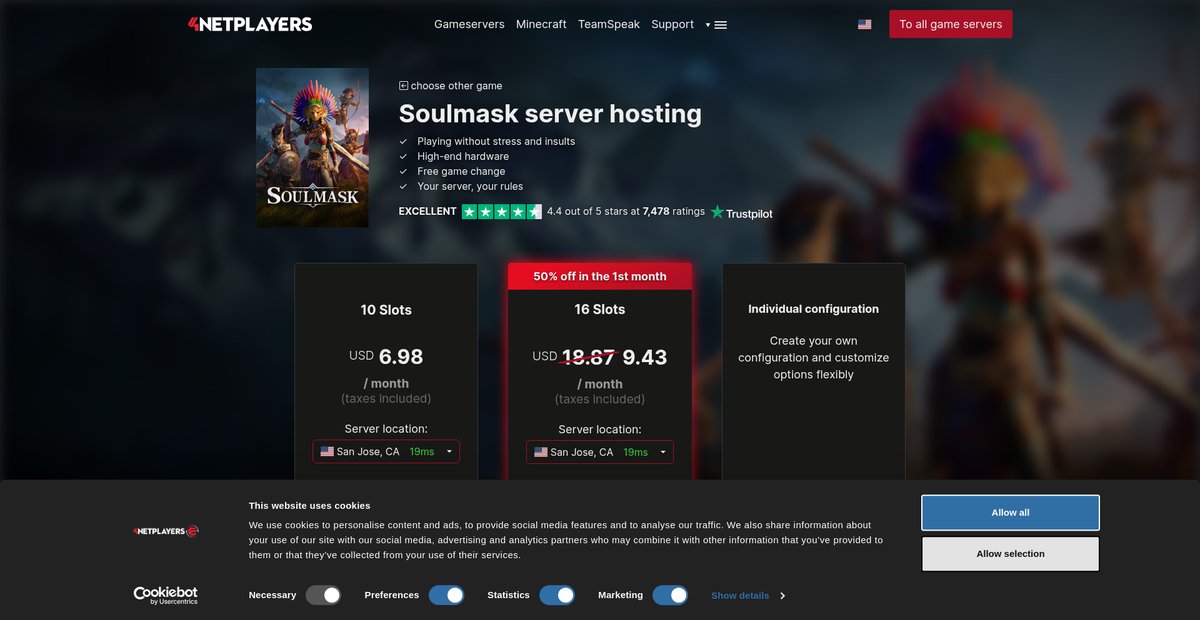
Task: Click the US flag language selector
Action: tap(864, 24)
